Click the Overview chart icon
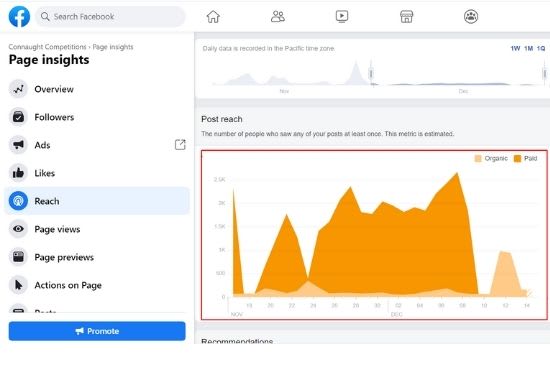Viewport: 550px width, 370px height. click(18, 89)
